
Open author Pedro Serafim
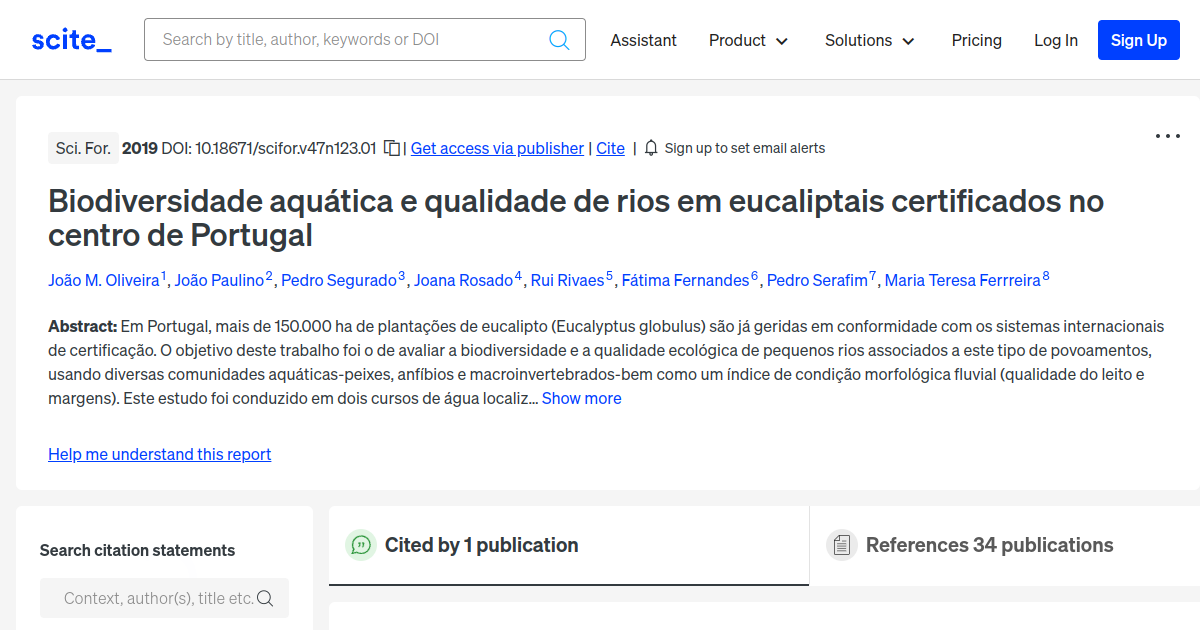click(817, 280)
